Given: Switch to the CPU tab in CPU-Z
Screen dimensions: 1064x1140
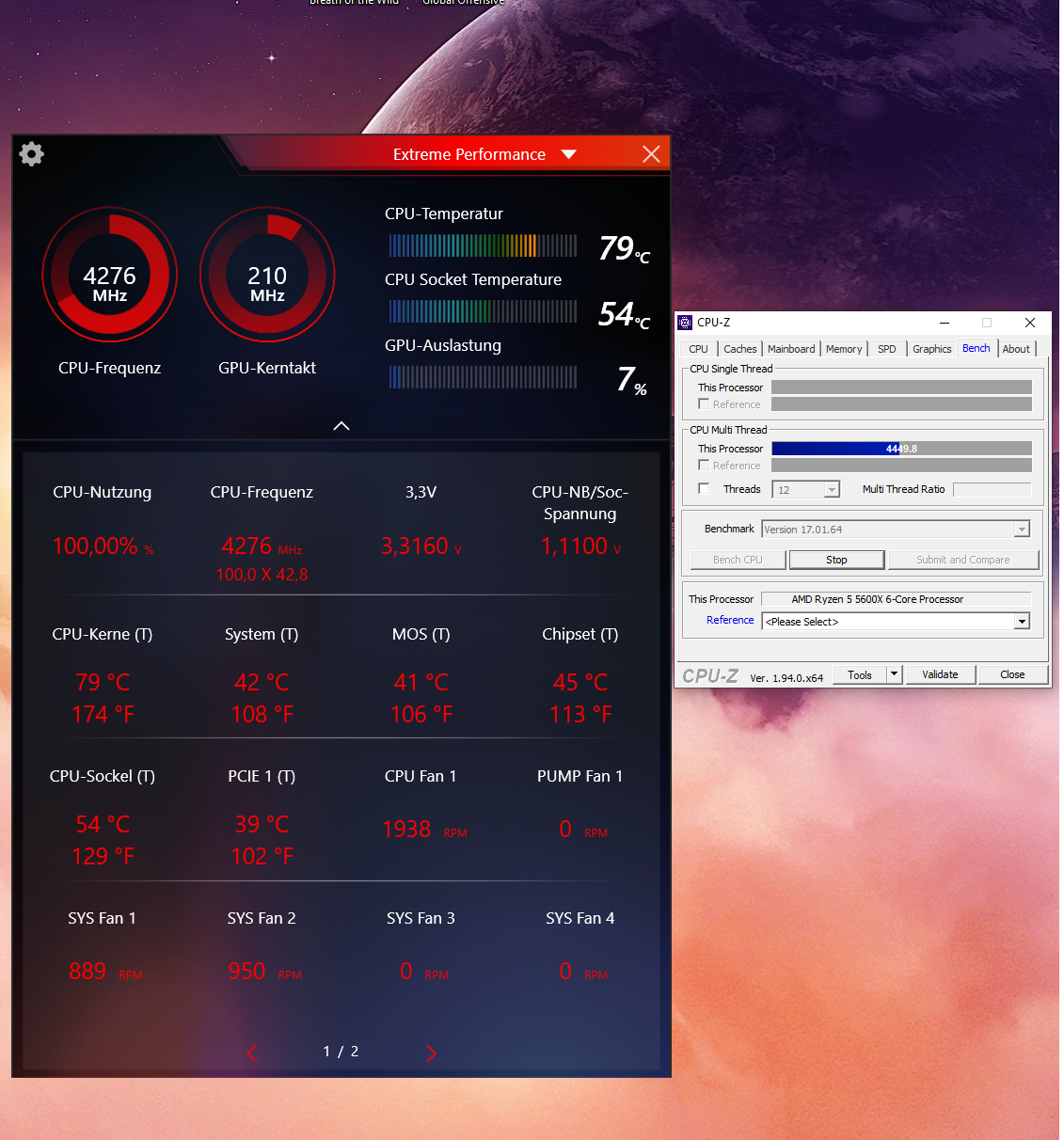Looking at the screenshot, I should point(699,349).
